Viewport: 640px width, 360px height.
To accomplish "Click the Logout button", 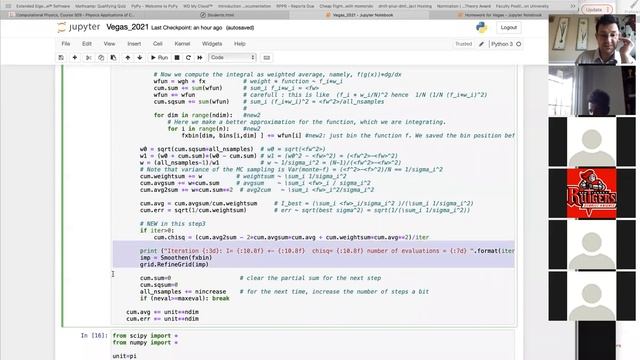I will (509, 27).
